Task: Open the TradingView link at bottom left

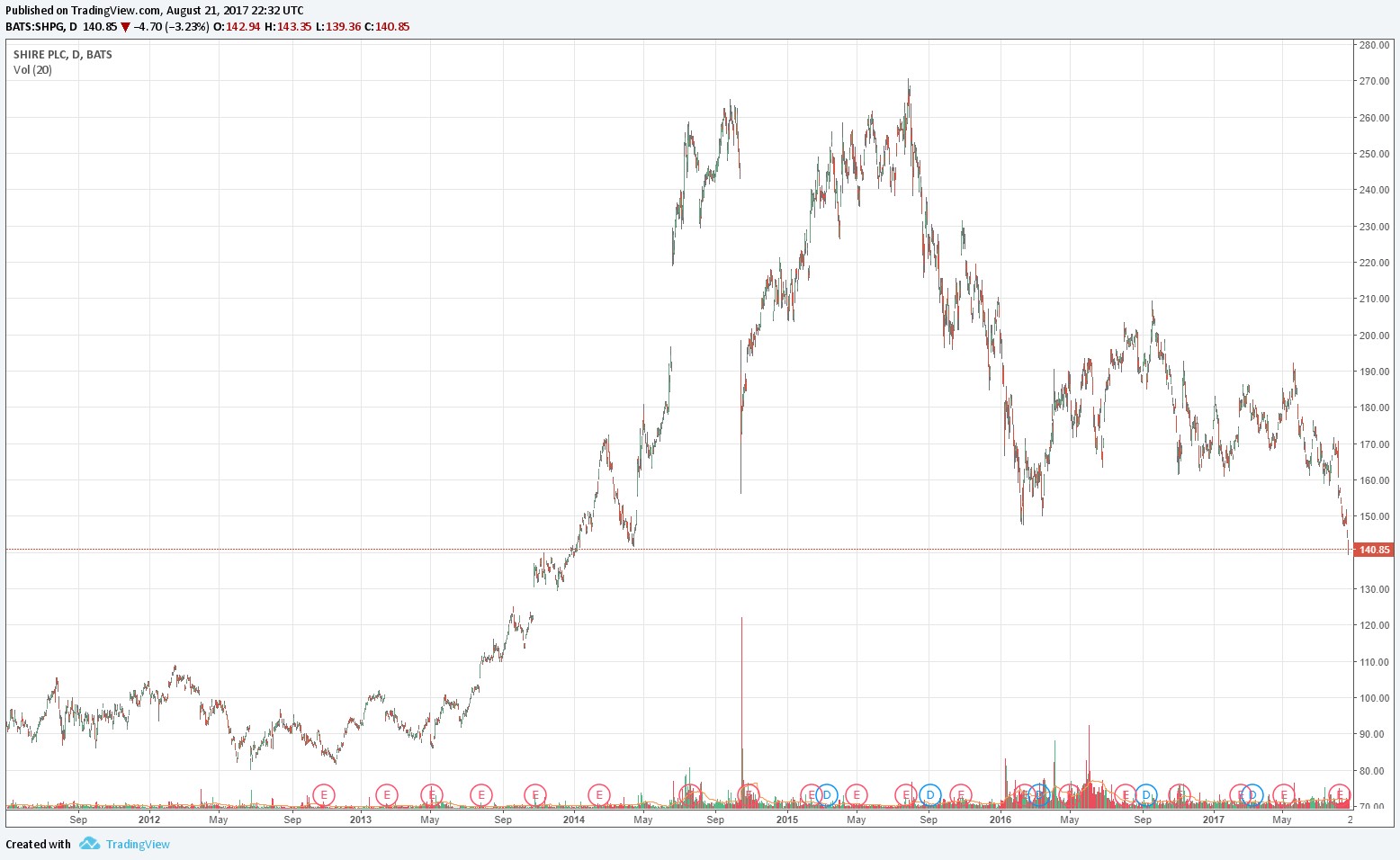Action: [137, 844]
